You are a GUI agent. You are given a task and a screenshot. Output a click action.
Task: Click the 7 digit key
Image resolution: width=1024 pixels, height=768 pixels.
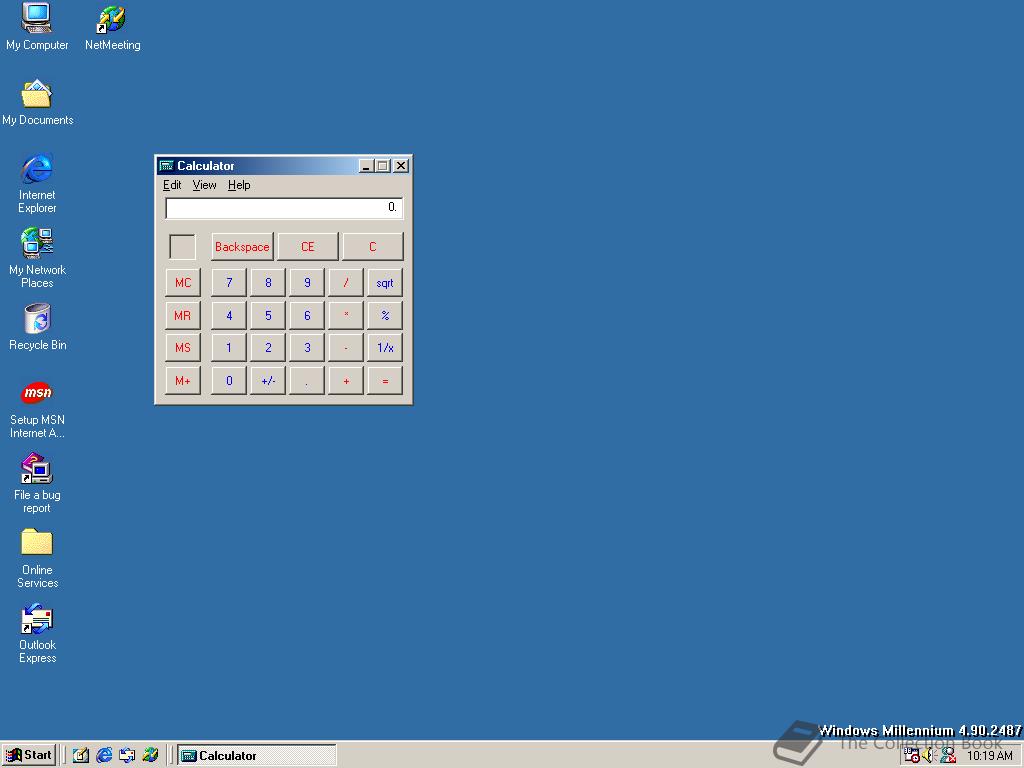click(229, 283)
